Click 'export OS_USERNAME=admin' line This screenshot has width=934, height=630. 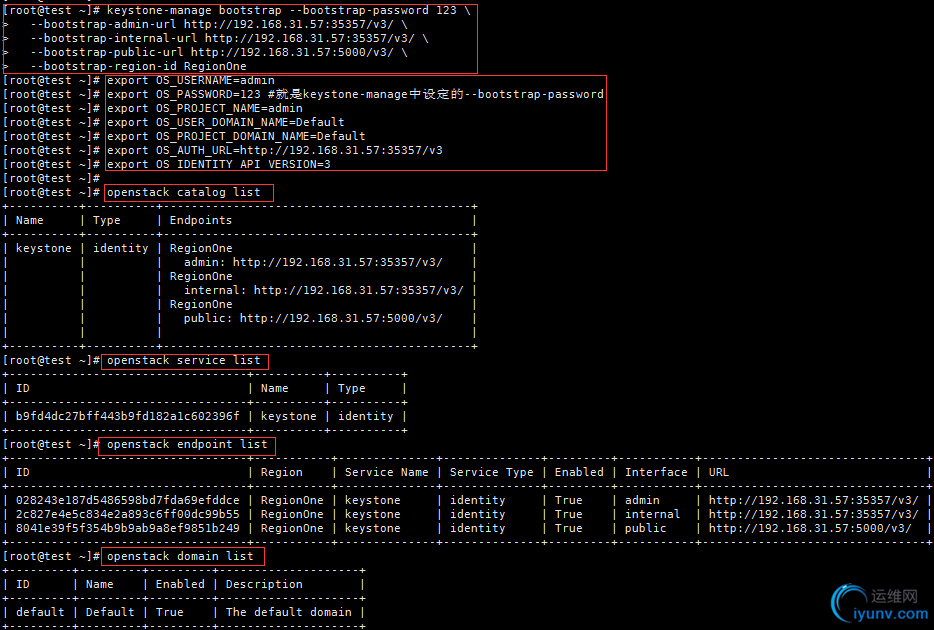191,80
